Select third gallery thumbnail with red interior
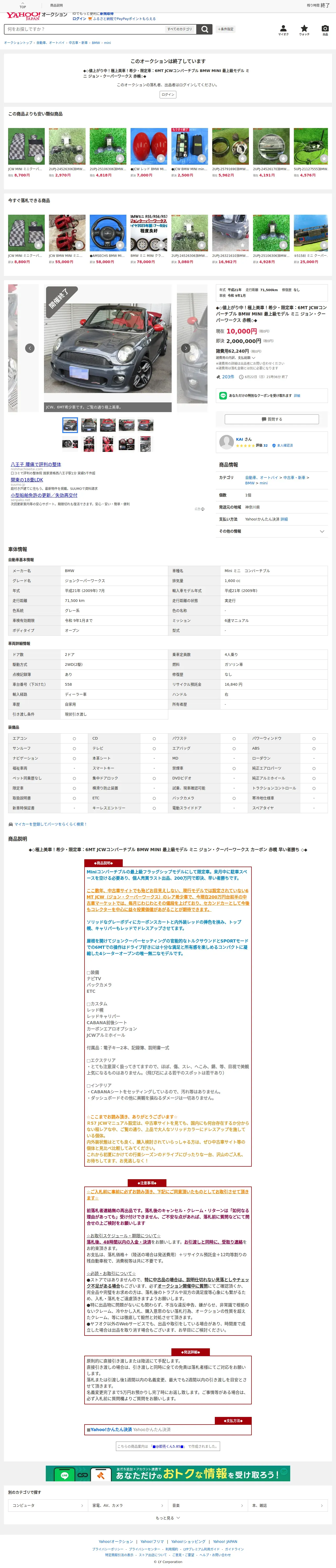This screenshot has width=336, height=1568. click(108, 425)
